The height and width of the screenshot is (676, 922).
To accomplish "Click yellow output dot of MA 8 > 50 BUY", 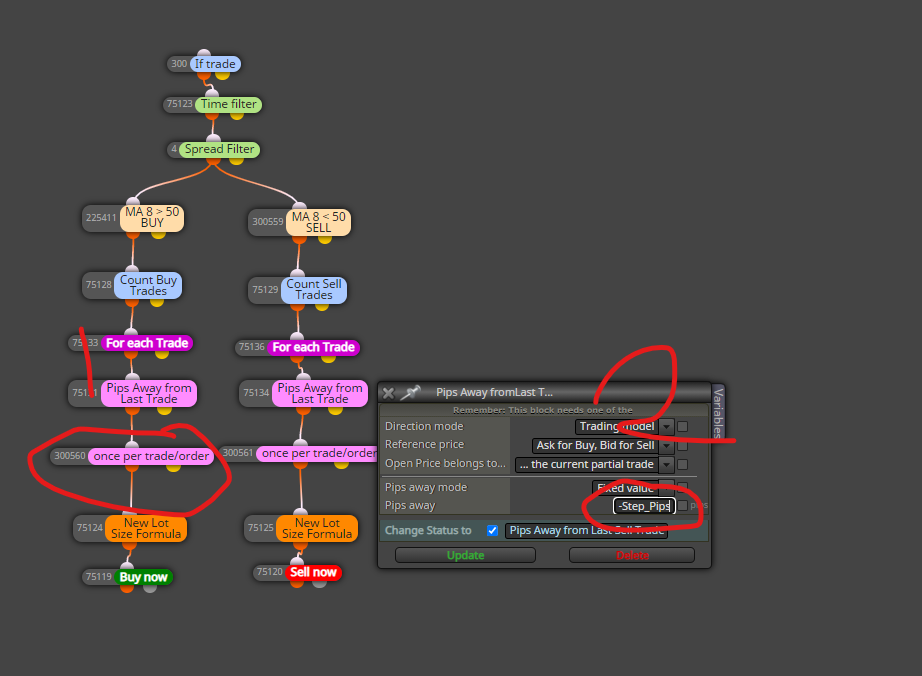I will [158, 234].
